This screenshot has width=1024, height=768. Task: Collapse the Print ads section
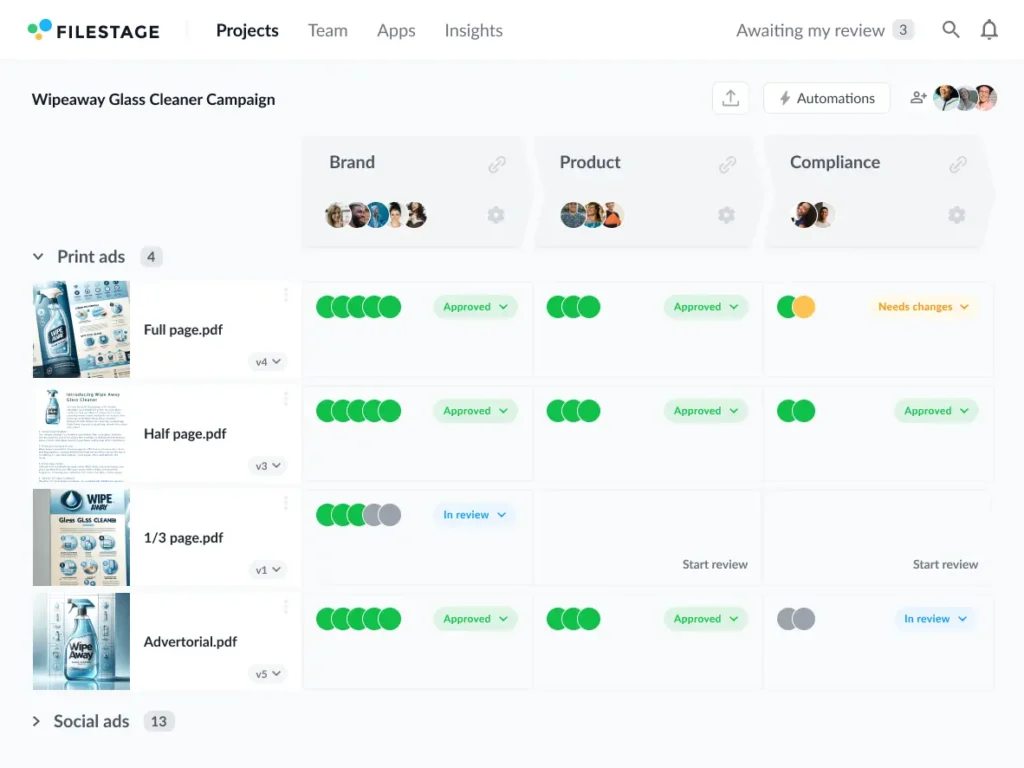pos(38,257)
